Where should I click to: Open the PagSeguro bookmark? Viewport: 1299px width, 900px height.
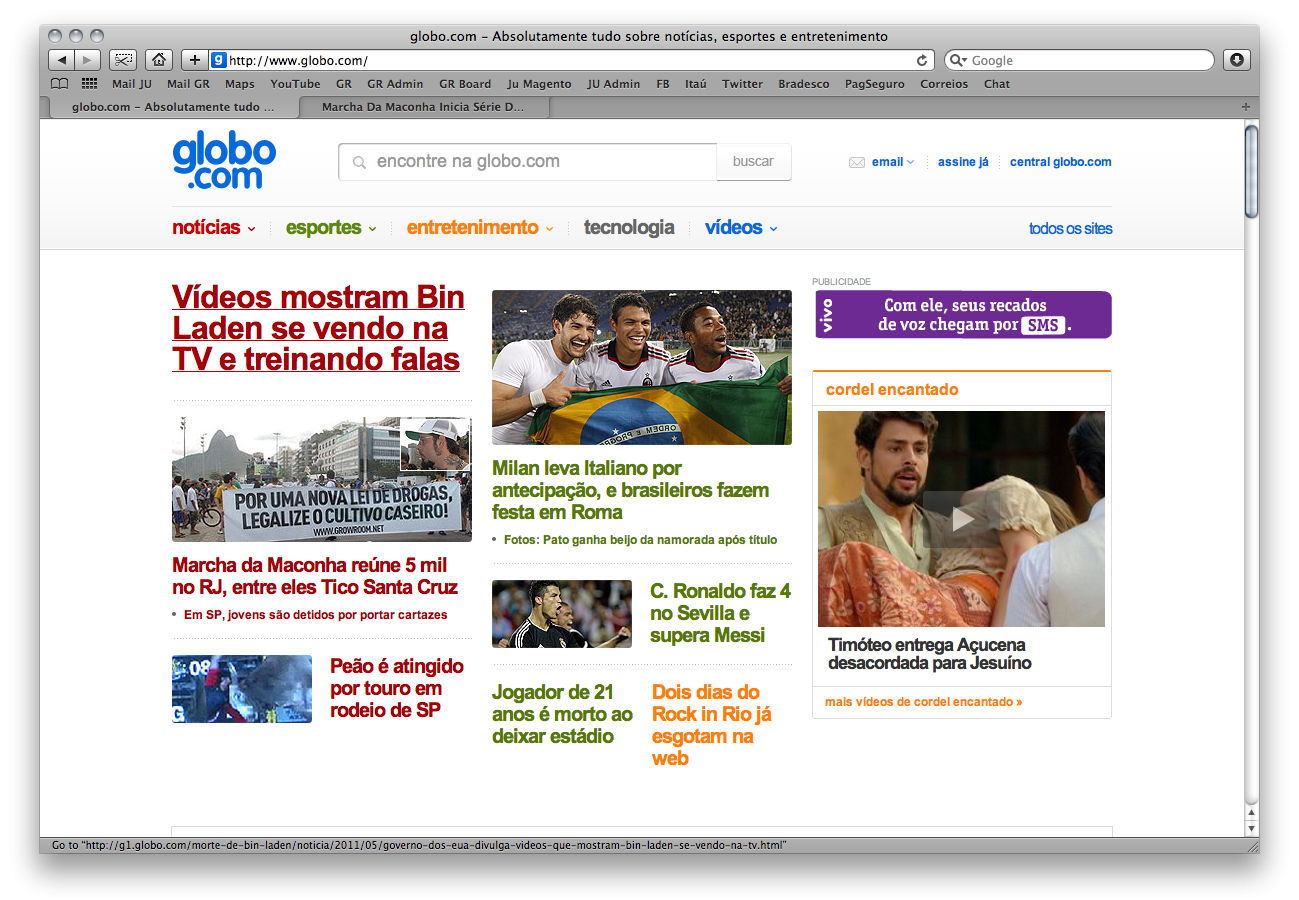[874, 84]
